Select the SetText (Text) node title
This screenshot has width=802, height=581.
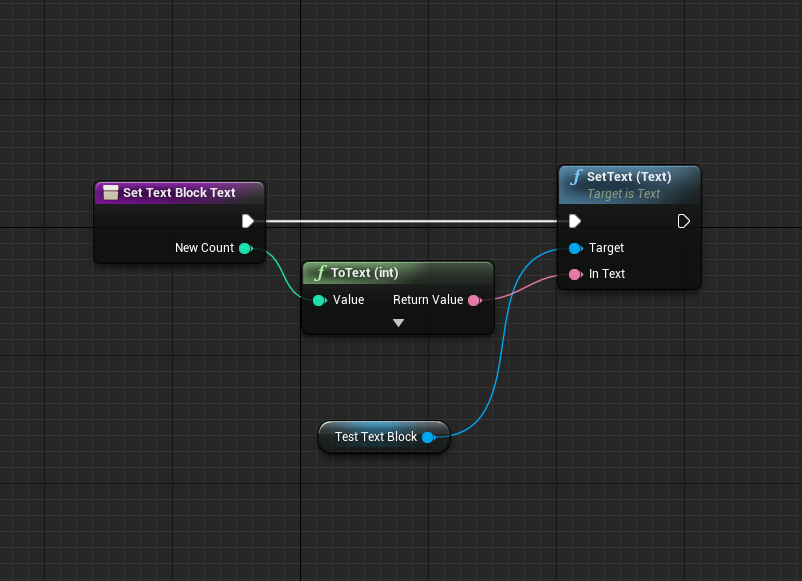629,177
